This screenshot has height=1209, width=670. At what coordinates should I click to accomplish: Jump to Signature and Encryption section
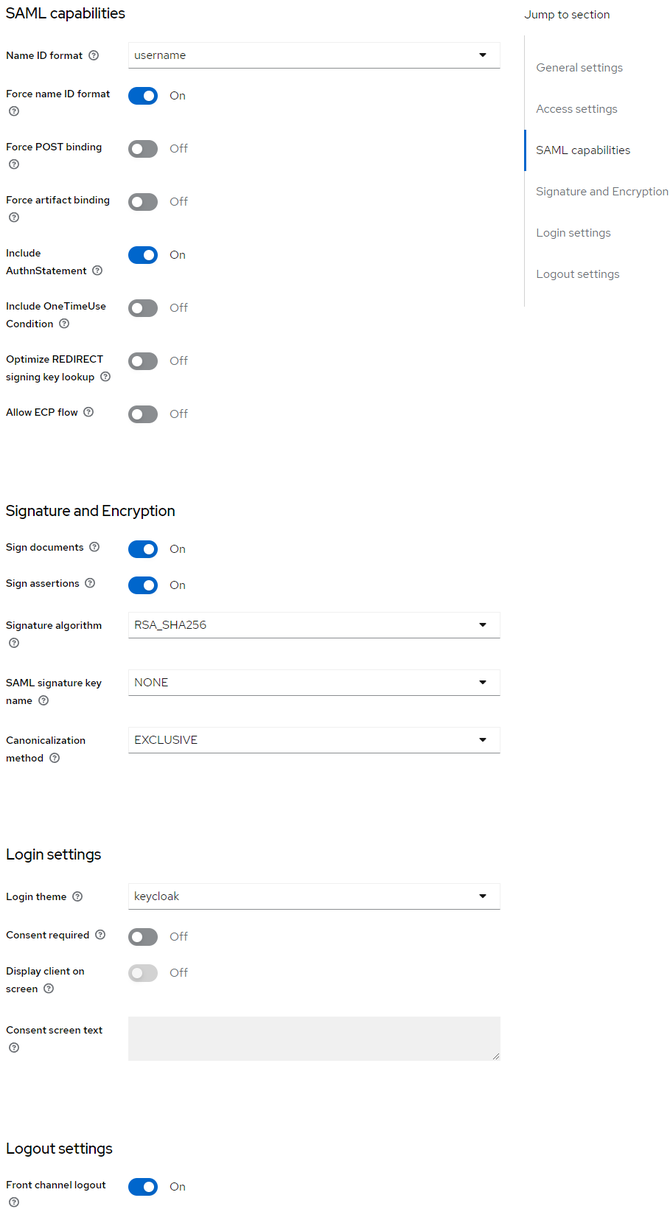(x=602, y=191)
